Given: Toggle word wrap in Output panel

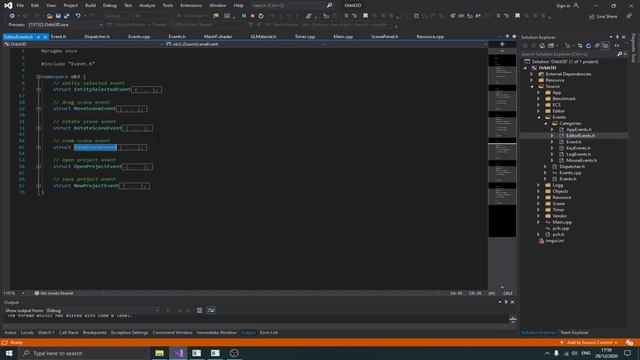Looking at the screenshot, I should 211,310.
